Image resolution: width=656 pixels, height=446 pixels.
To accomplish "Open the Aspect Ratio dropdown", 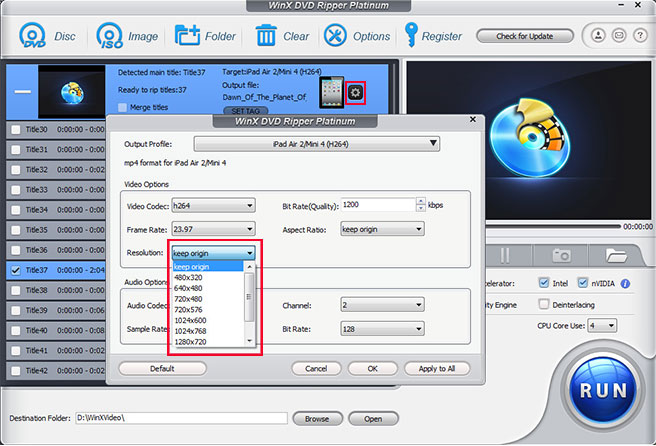I will [382, 229].
